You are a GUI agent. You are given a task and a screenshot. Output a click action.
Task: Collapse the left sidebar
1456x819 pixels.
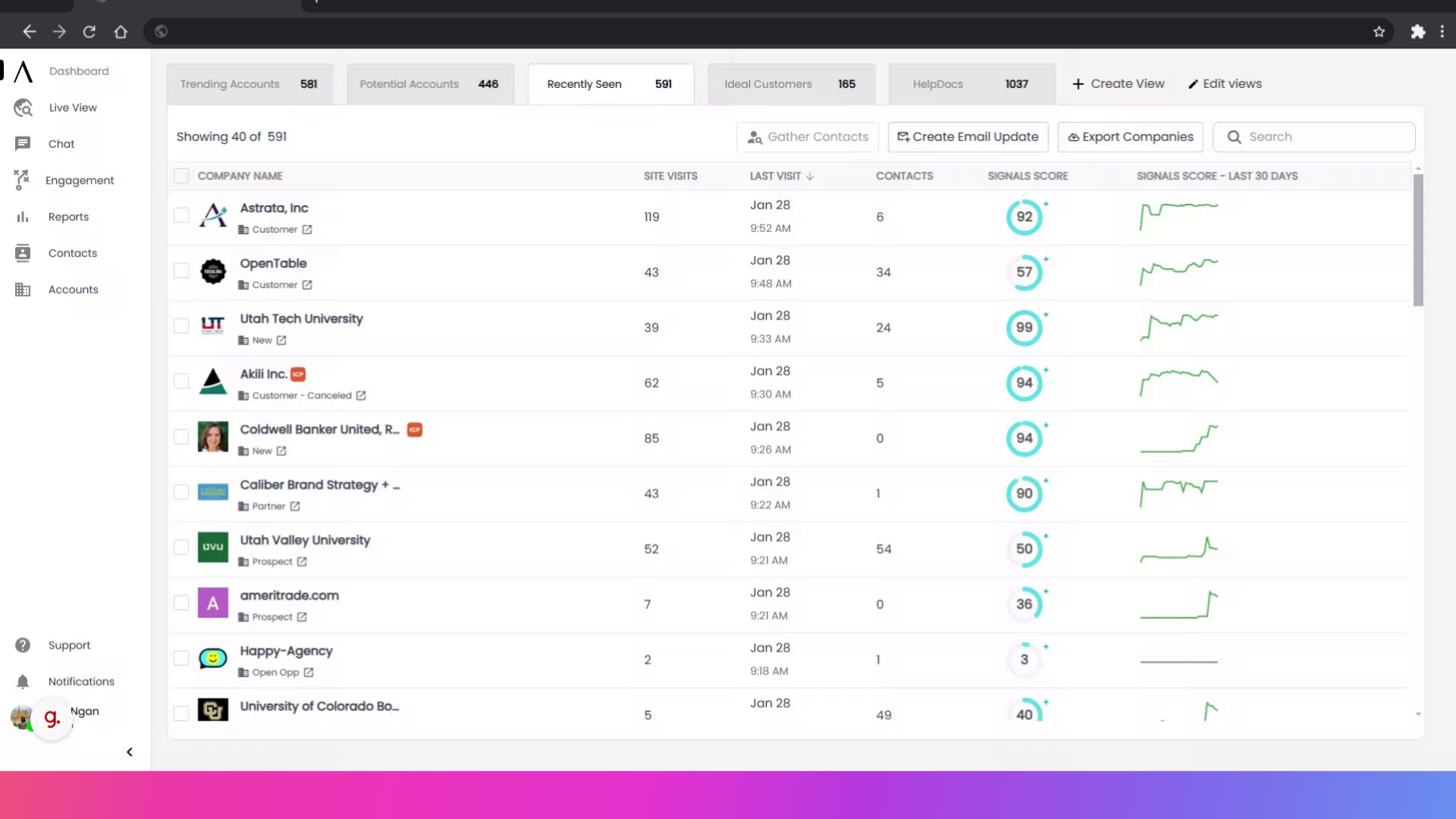coord(129,752)
